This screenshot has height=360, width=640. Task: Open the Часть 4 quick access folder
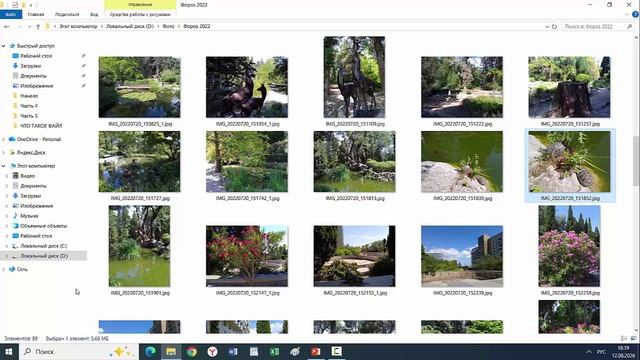click(x=29, y=106)
